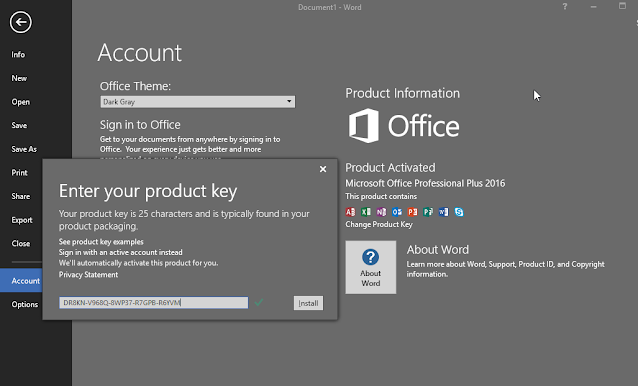Click the Product Activated heading
This screenshot has width=638, height=386.
click(390, 168)
